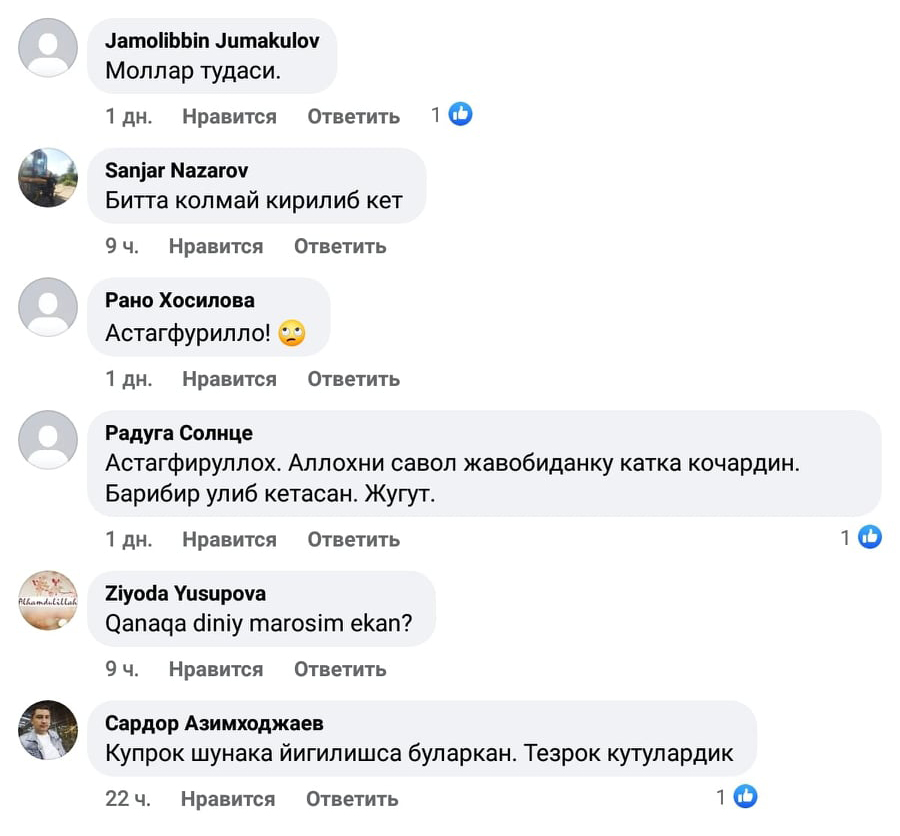This screenshot has width=900, height=836.
Task: Click like reaction icon on Радуга Солнце's comment
Action: (x=870, y=537)
